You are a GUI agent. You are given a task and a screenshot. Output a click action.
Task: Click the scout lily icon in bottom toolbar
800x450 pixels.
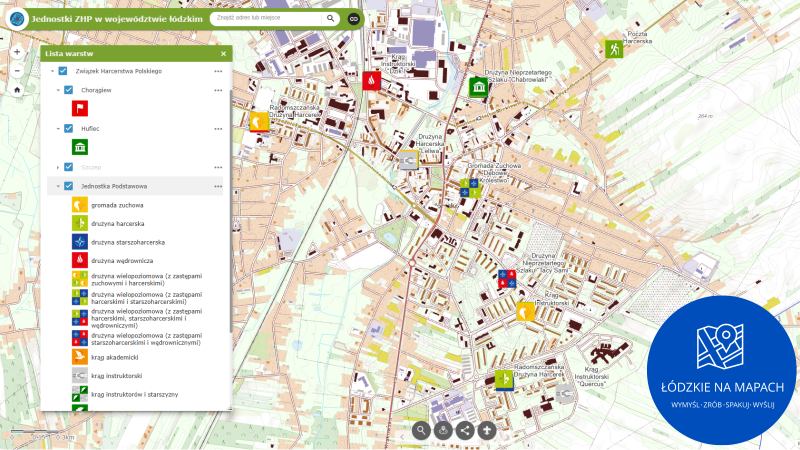pos(487,430)
